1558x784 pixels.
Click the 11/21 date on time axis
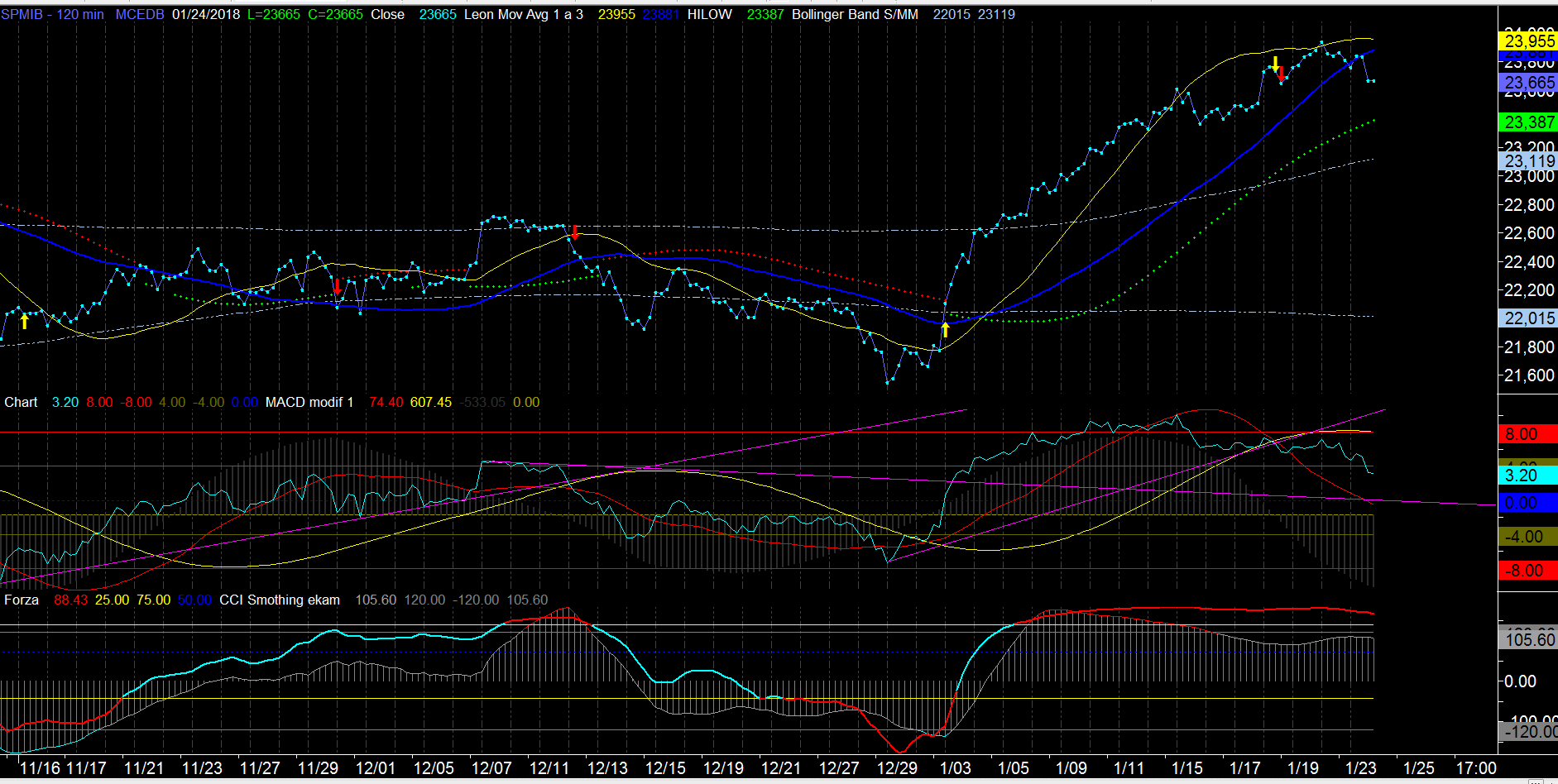point(144,768)
